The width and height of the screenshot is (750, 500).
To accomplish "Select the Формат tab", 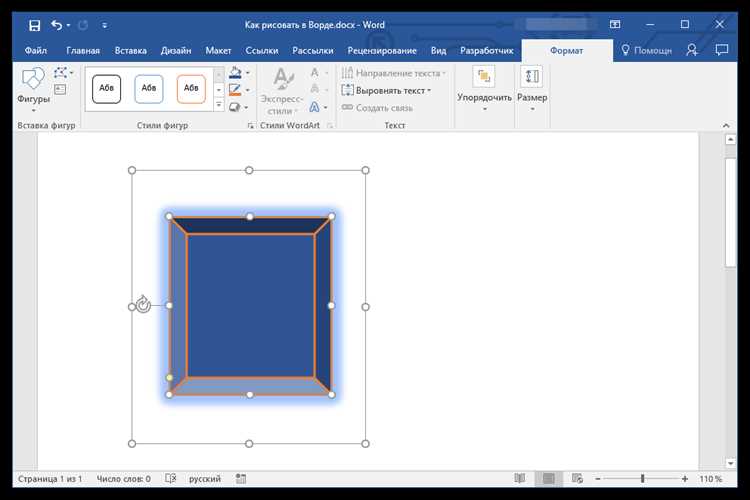I will pyautogui.click(x=566, y=50).
